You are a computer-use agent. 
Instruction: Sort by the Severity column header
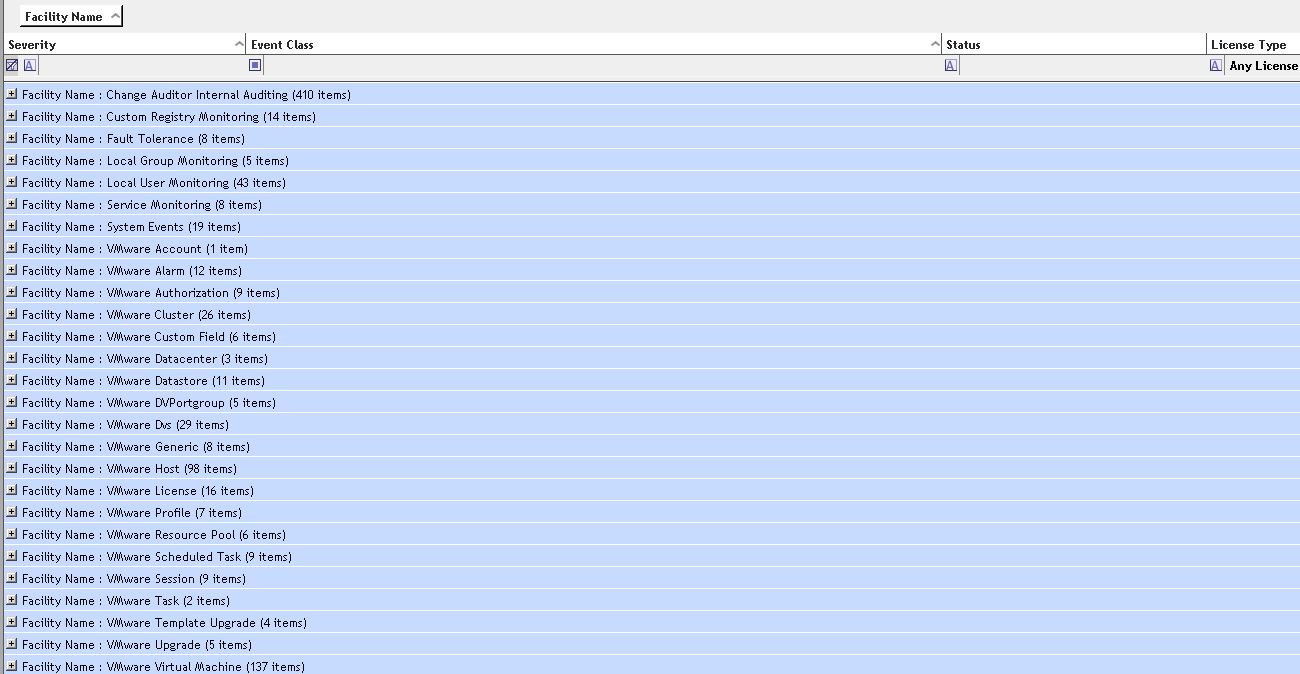pos(120,45)
